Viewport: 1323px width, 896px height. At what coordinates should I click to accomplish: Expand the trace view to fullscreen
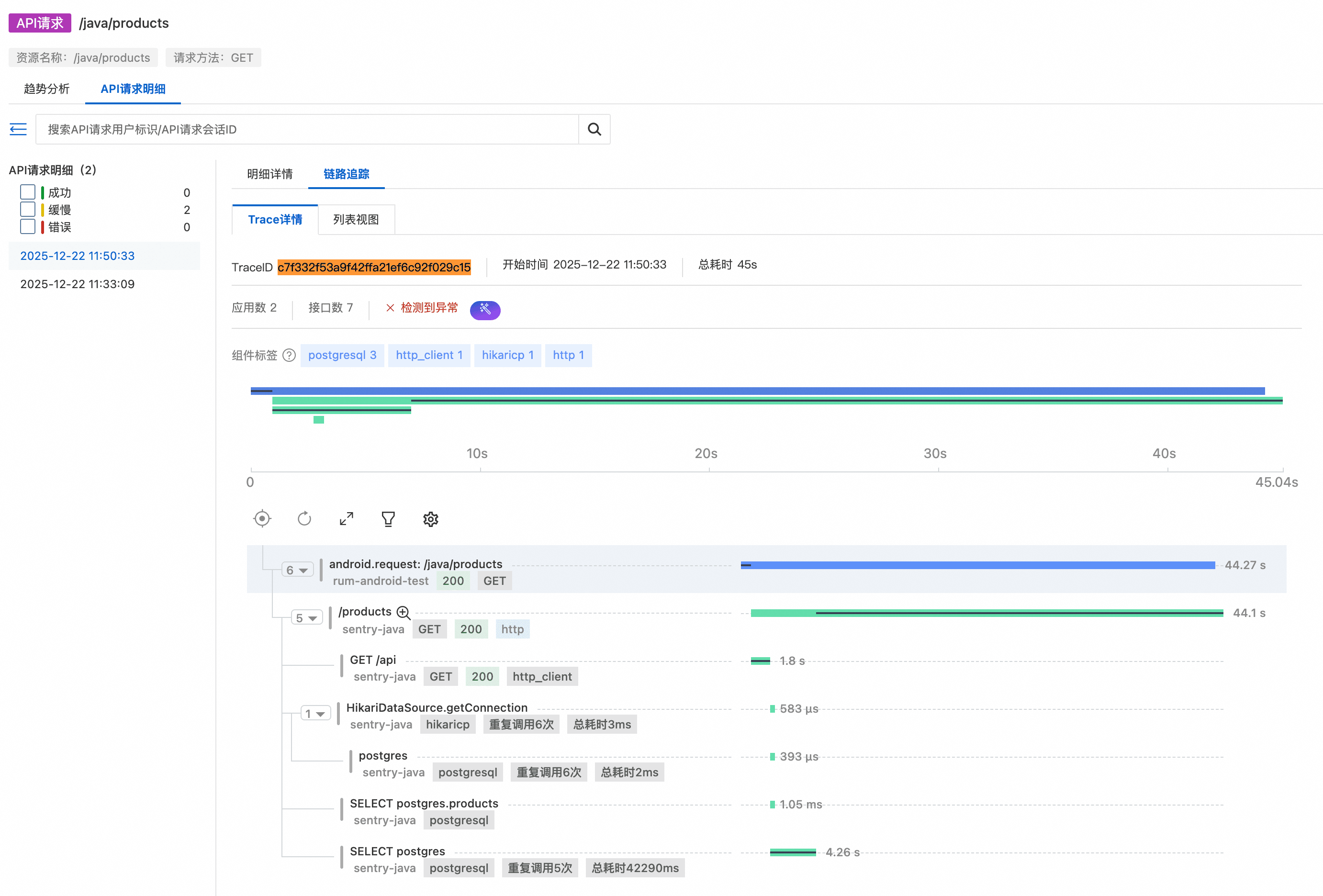click(346, 518)
